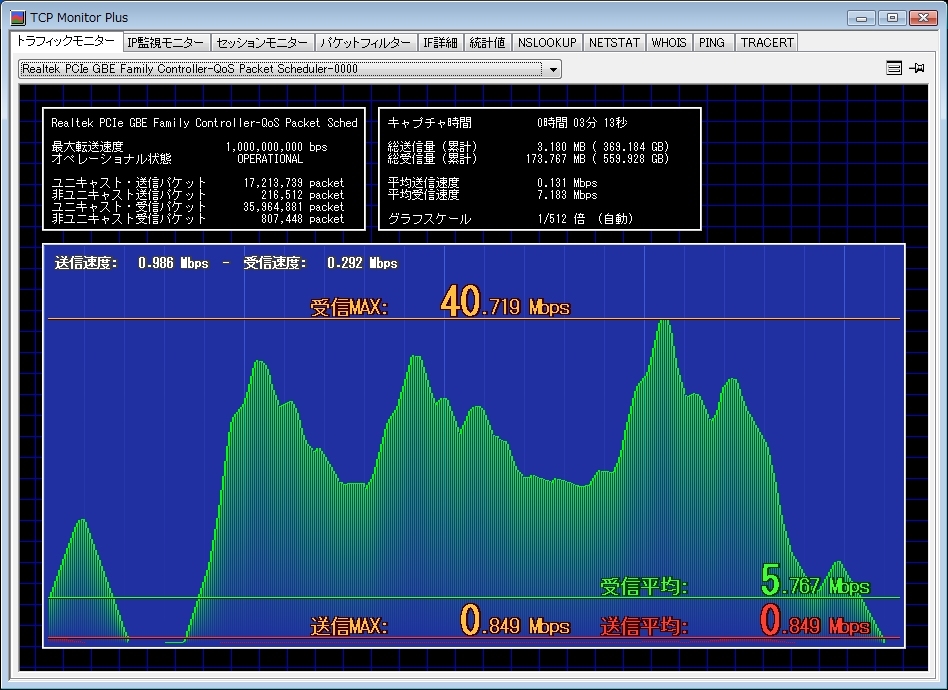
Task: Expand the Realtek network adapter dropdown
Action: (553, 69)
